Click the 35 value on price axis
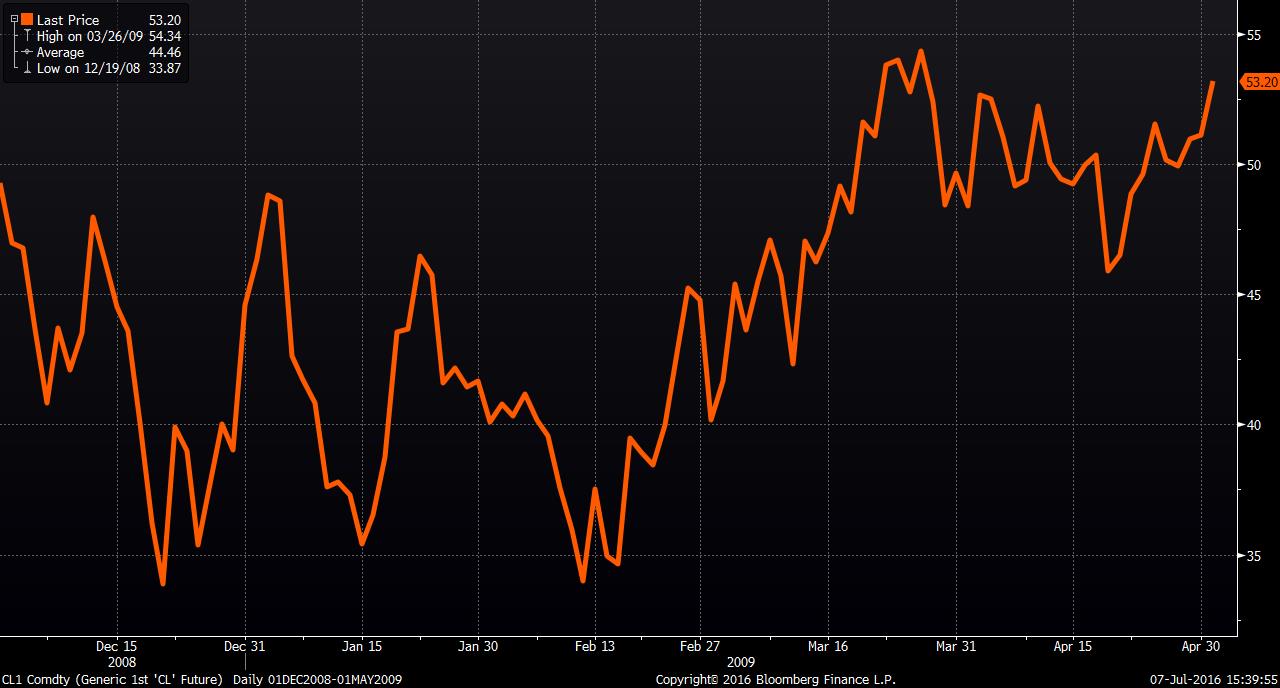Screen dimensions: 1280x688 click(x=1253, y=555)
